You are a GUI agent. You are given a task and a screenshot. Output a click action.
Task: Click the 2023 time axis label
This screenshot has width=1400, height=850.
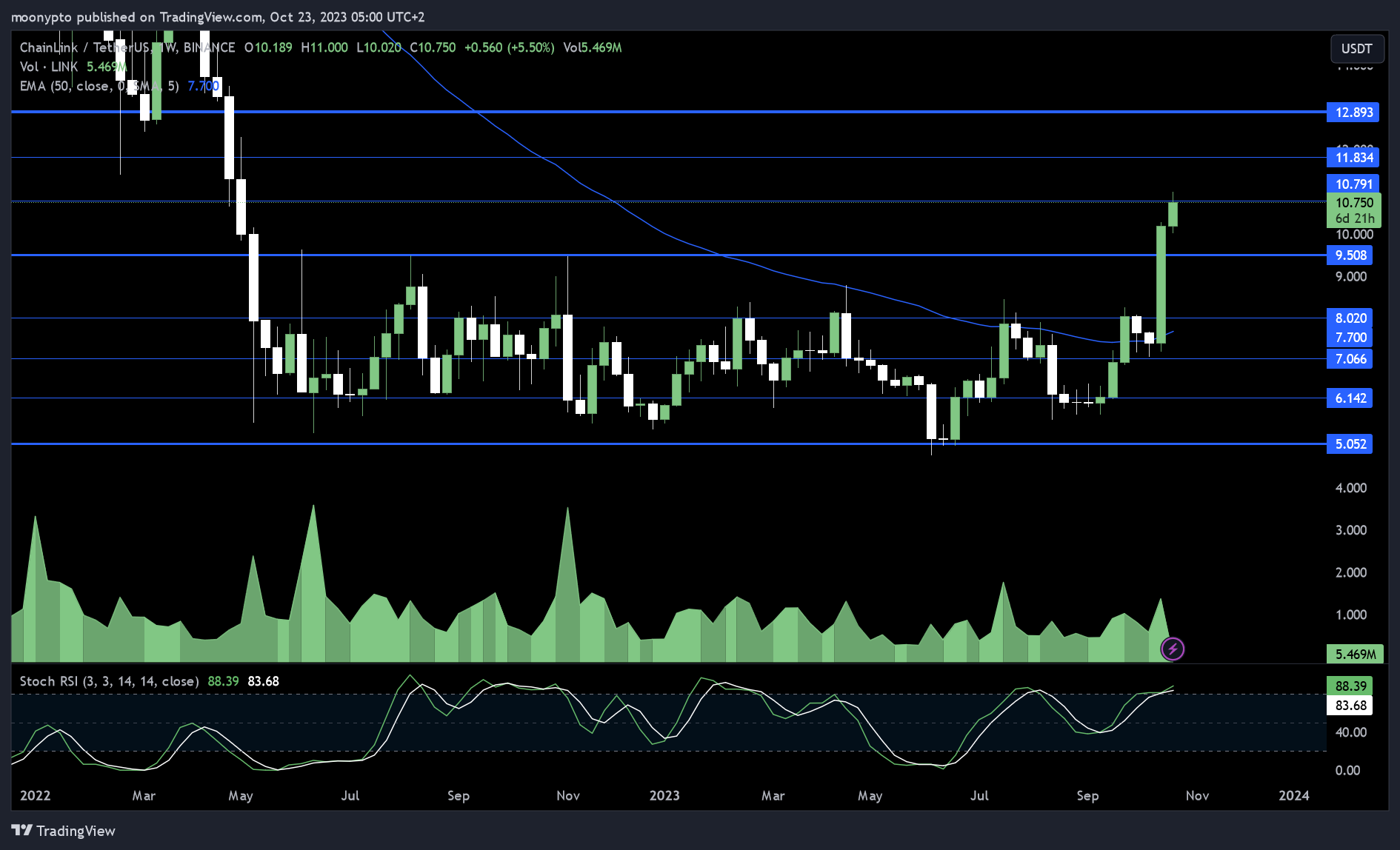coord(664,795)
